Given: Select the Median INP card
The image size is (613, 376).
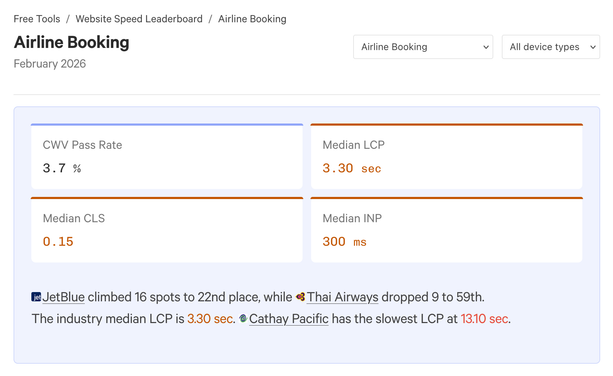Looking at the screenshot, I should [x=446, y=230].
